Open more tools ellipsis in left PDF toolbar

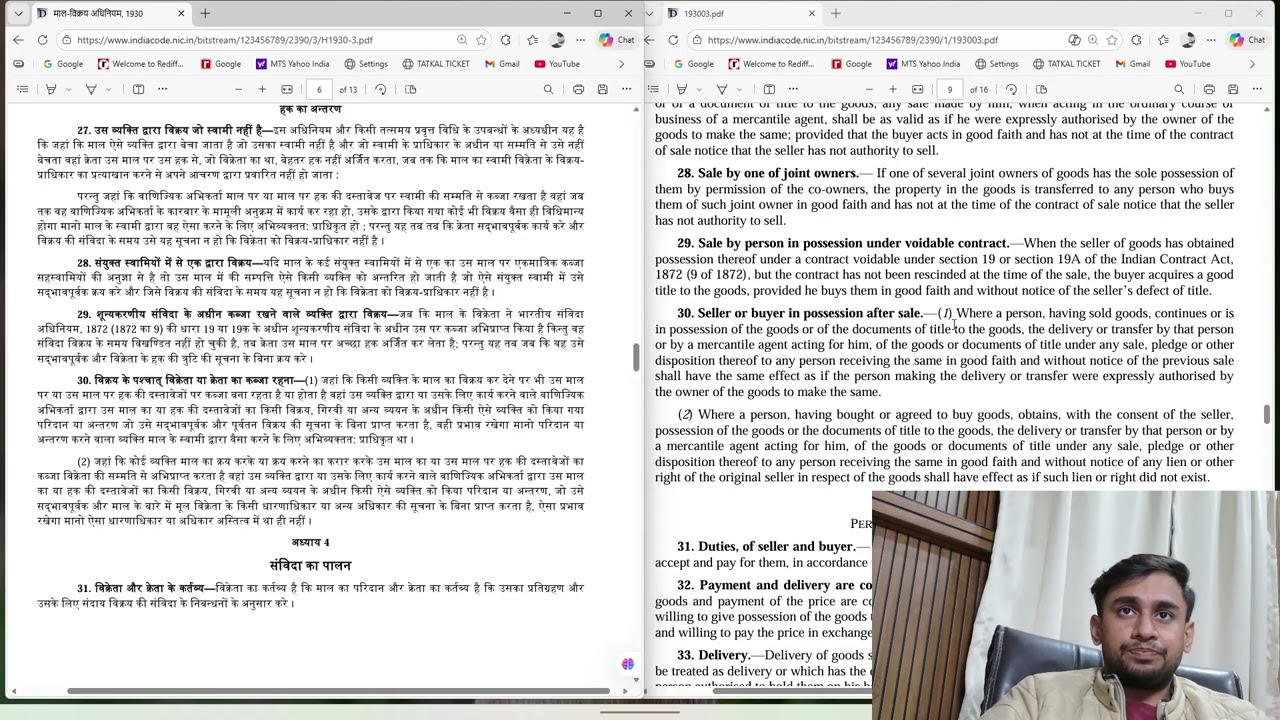162,89
